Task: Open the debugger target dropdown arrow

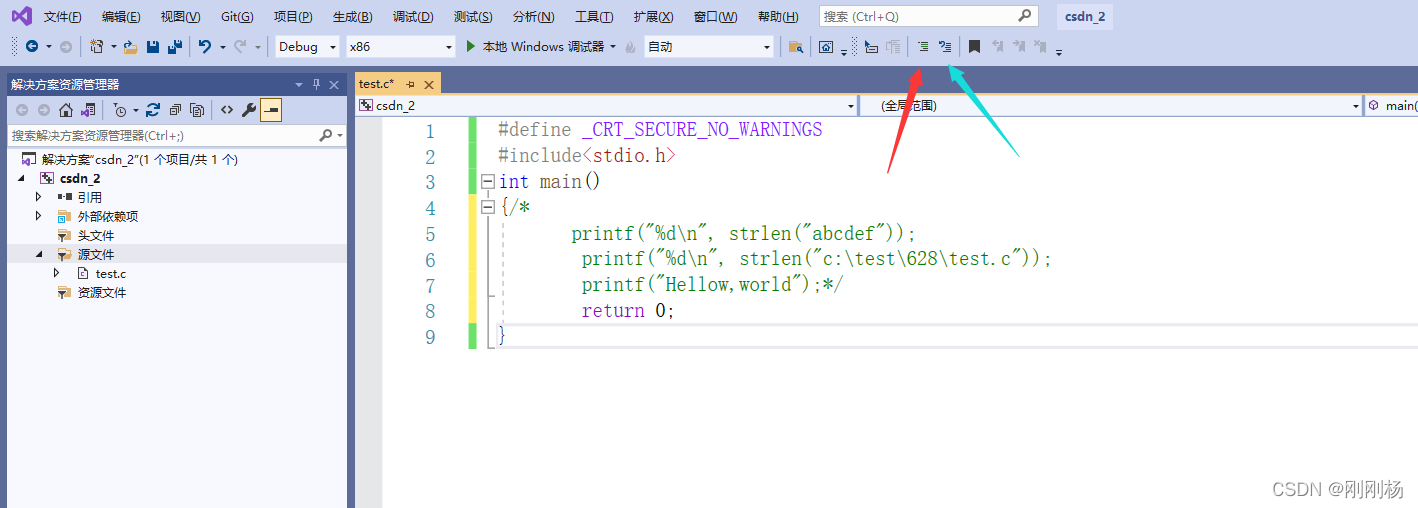Action: point(613,46)
